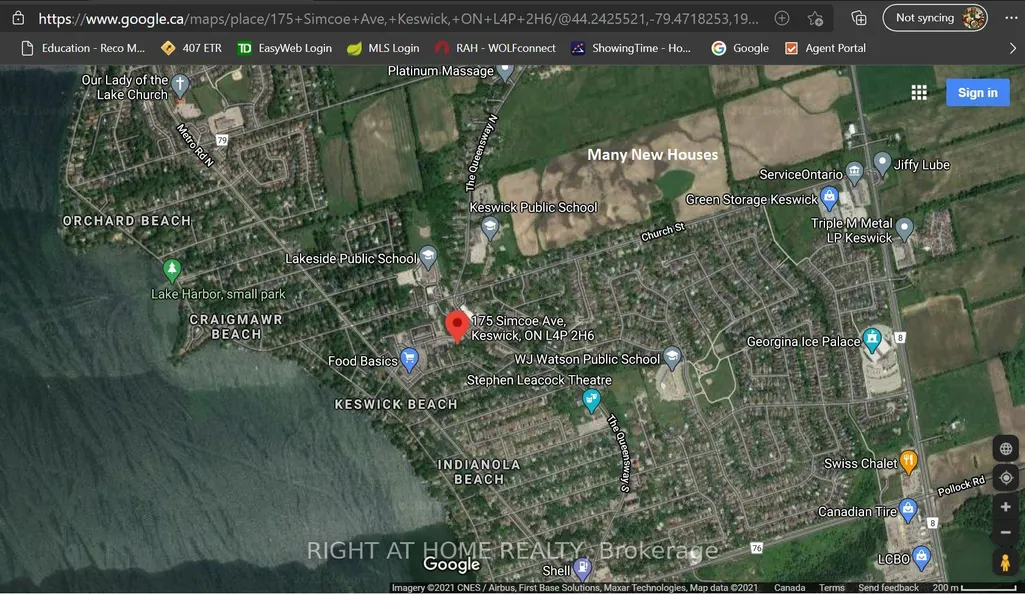
Task: Open the browser Collections button
Action: 859,18
